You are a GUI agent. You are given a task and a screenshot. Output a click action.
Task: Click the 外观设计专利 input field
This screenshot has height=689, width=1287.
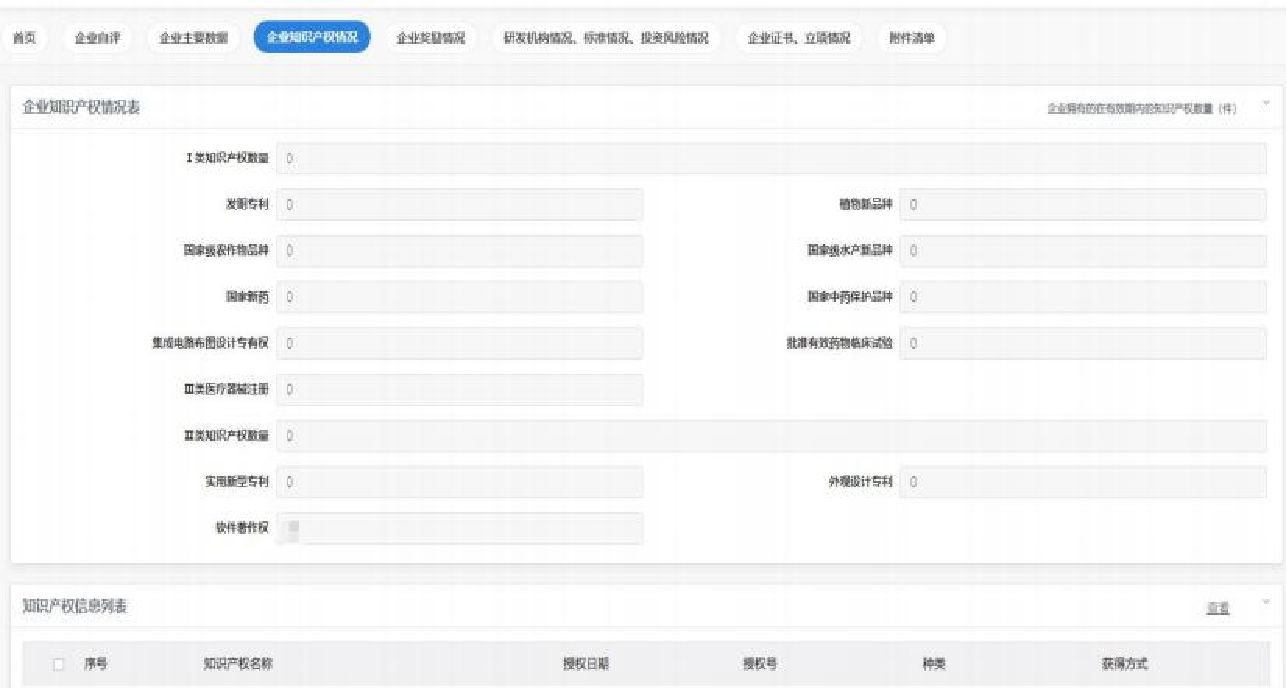pyautogui.click(x=1084, y=482)
